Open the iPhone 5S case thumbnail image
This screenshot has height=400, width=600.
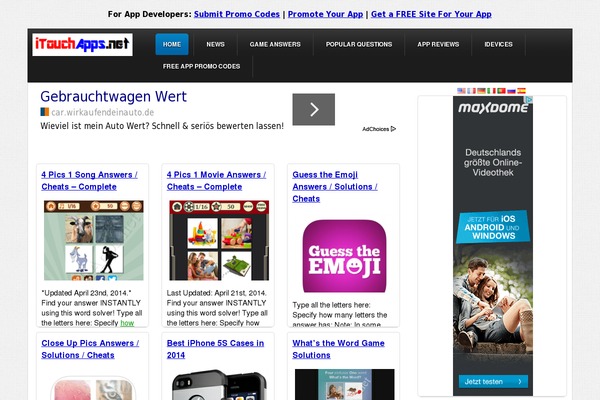219,385
